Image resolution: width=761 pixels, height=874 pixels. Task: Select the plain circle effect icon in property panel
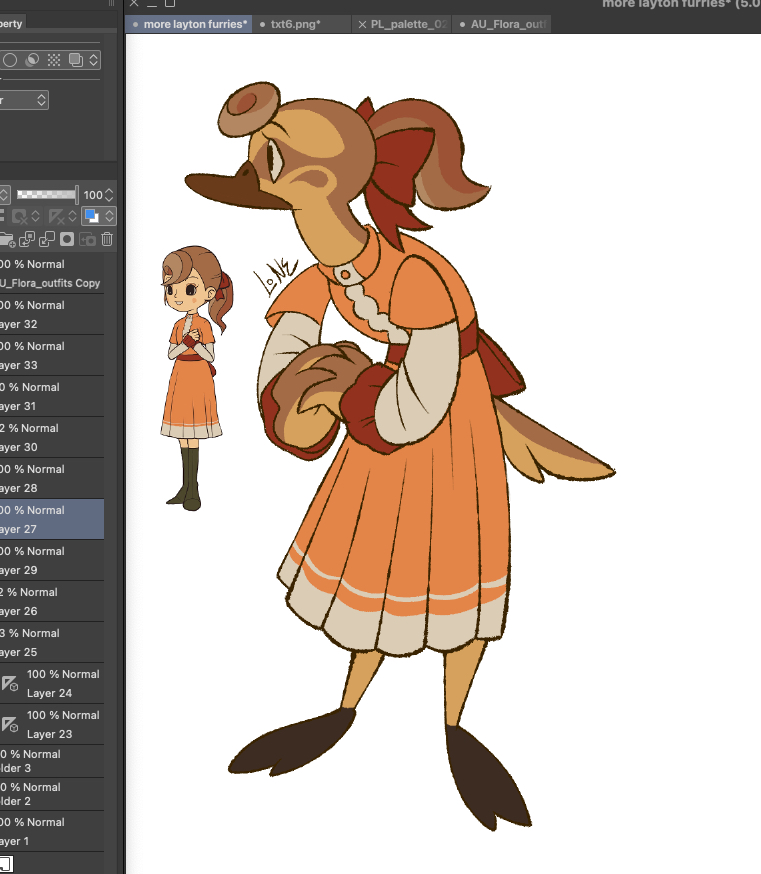click(10, 60)
